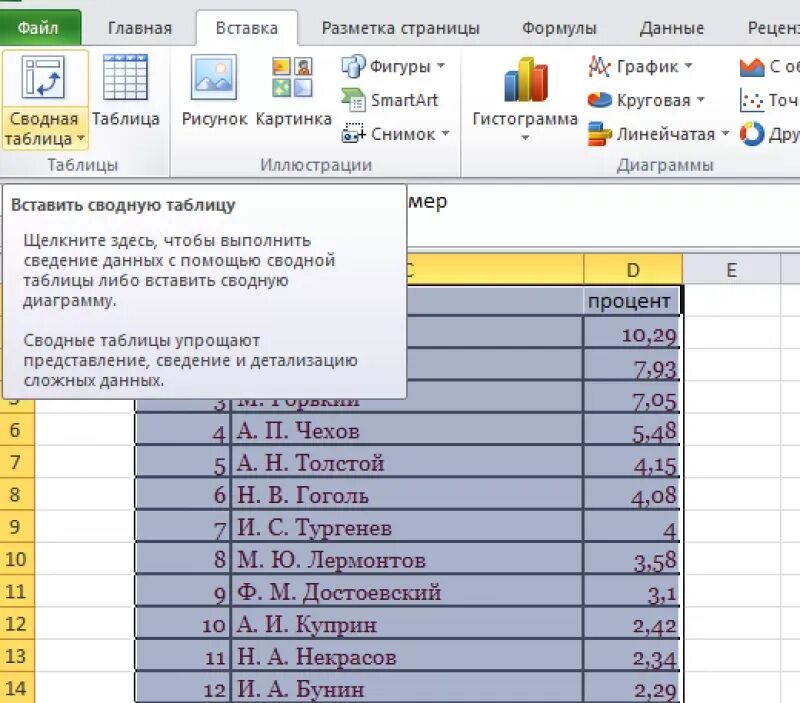Click the cell А. Н. Толстой
This screenshot has width=800, height=703.
pyautogui.click(x=407, y=462)
